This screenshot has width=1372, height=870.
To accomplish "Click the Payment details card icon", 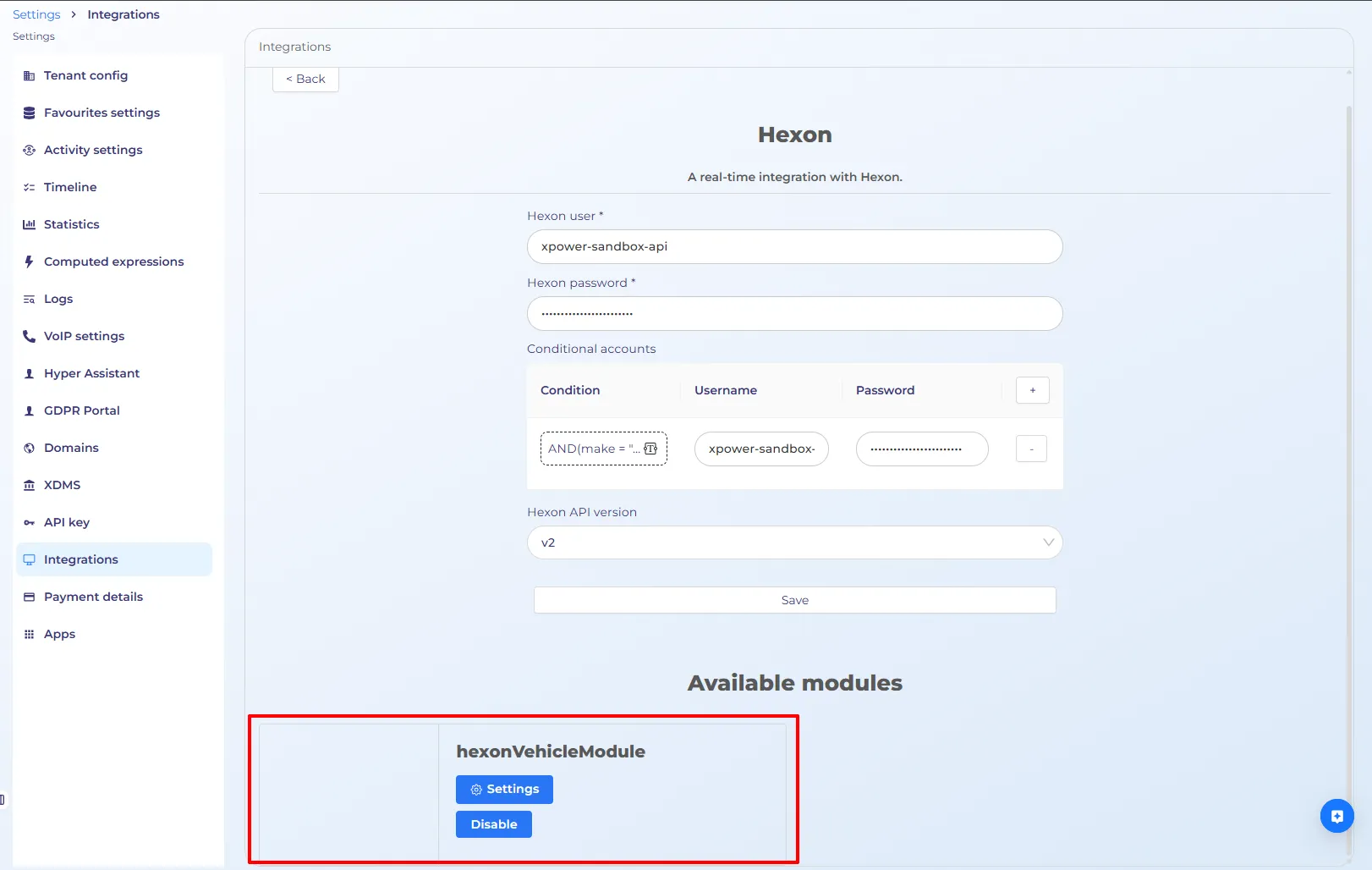I will [29, 597].
